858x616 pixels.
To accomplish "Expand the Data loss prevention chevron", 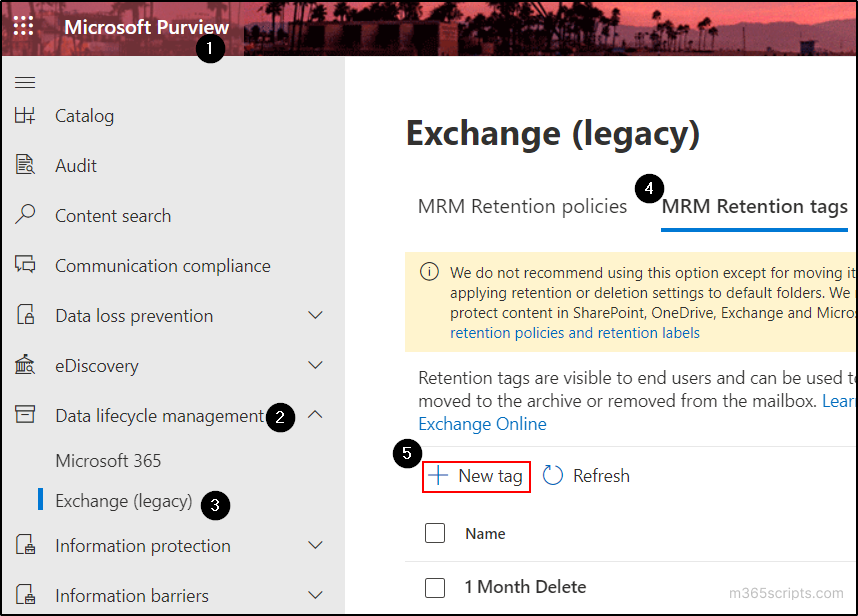I will [315, 315].
